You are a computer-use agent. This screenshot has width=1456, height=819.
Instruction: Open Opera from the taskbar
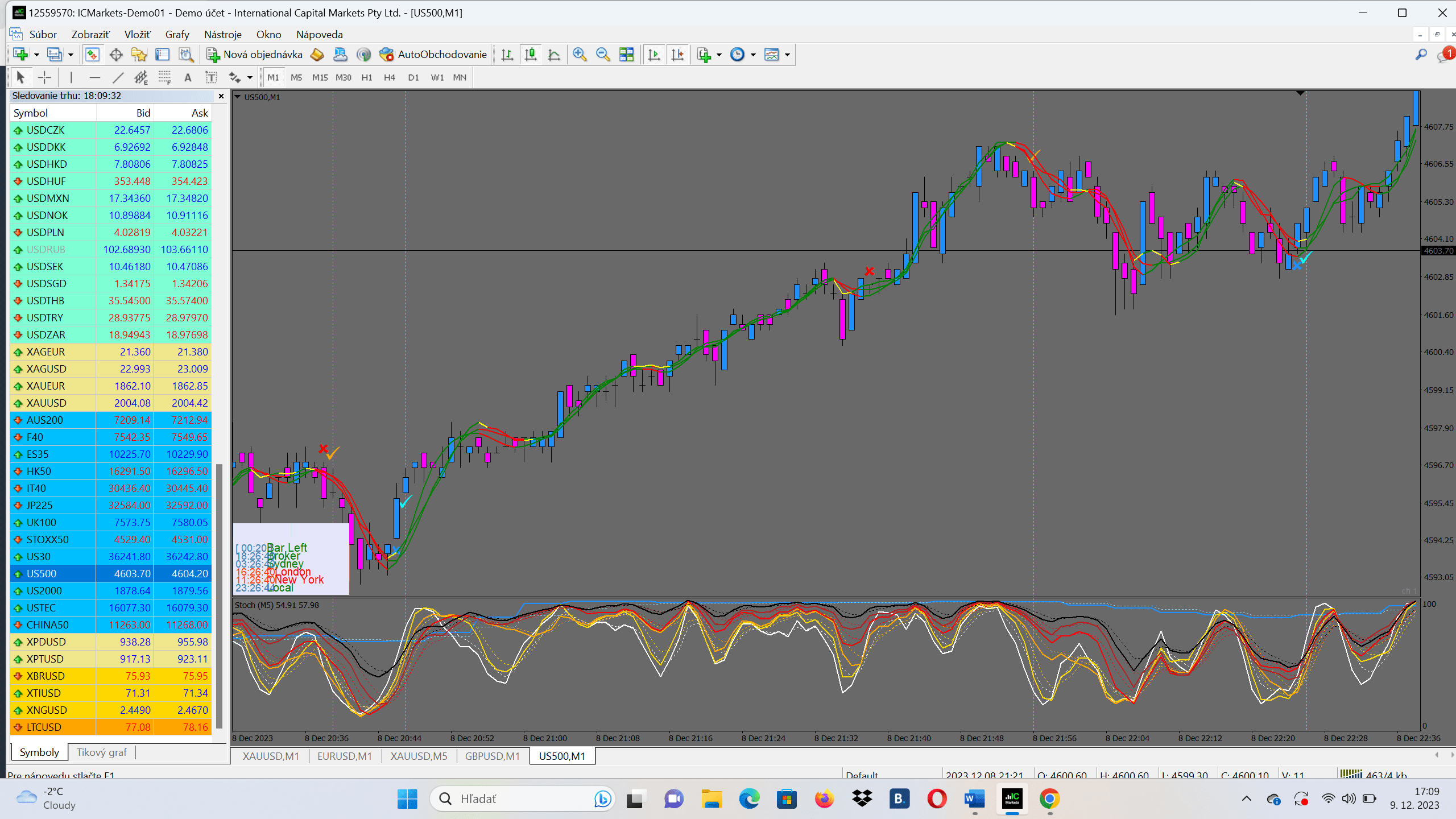coord(937,799)
